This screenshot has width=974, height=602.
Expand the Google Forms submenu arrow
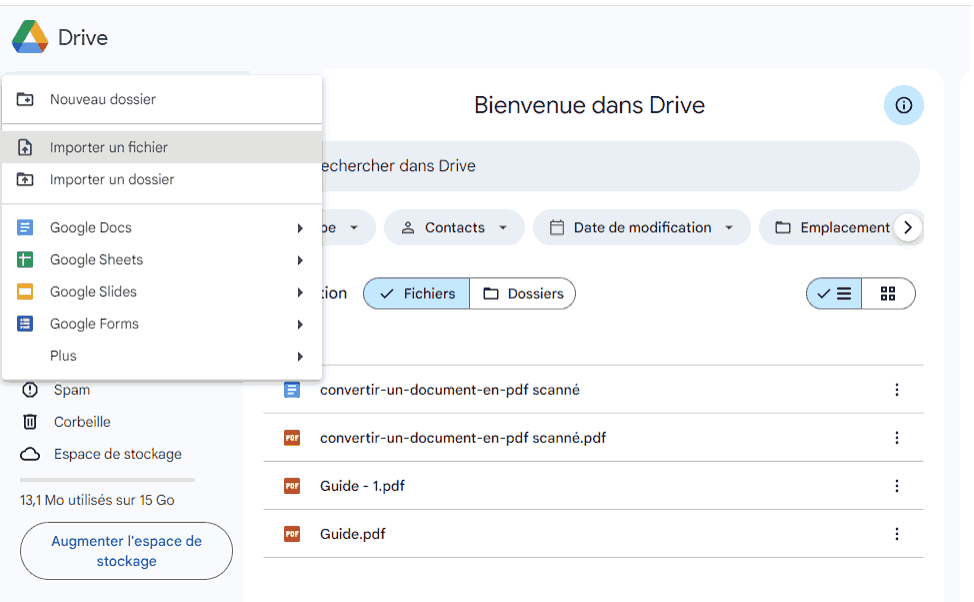(300, 324)
